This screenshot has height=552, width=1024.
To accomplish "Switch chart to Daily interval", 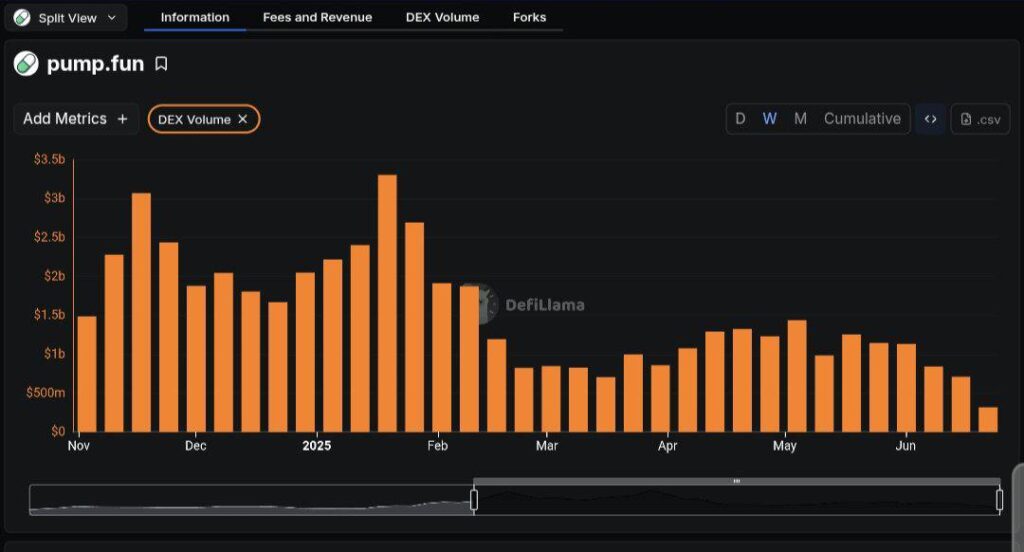I will pyautogui.click(x=740, y=119).
